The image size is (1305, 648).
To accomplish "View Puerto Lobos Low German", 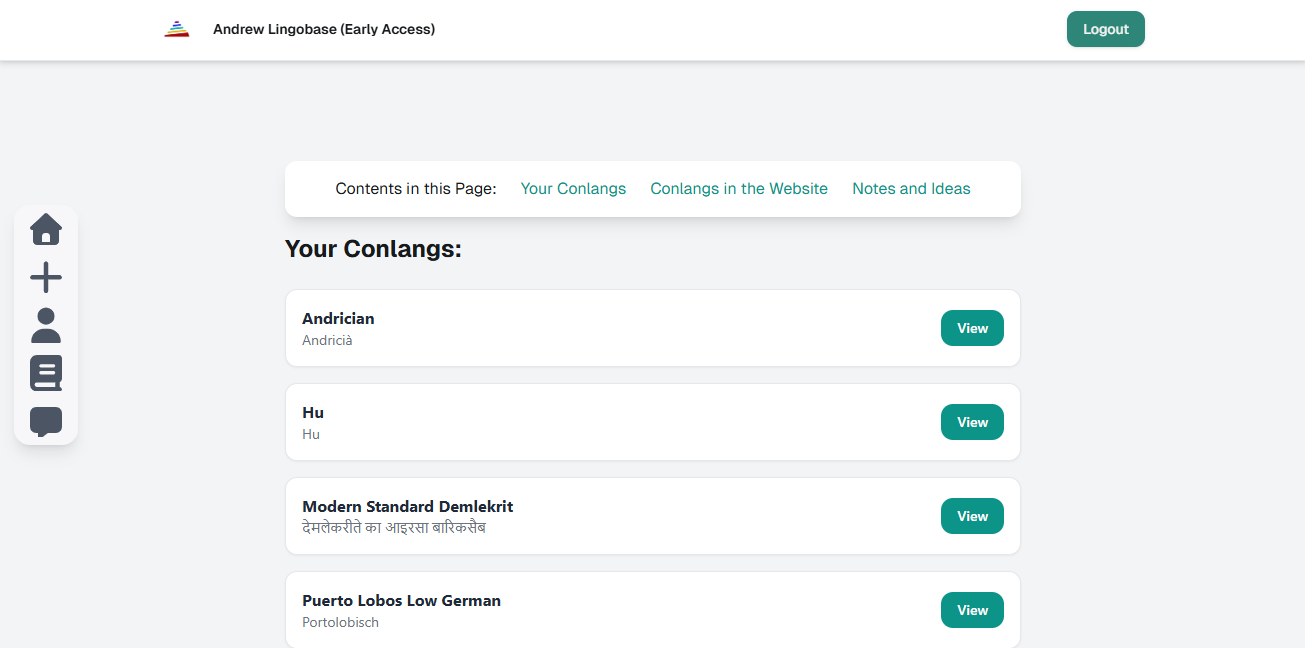I will coord(972,610).
